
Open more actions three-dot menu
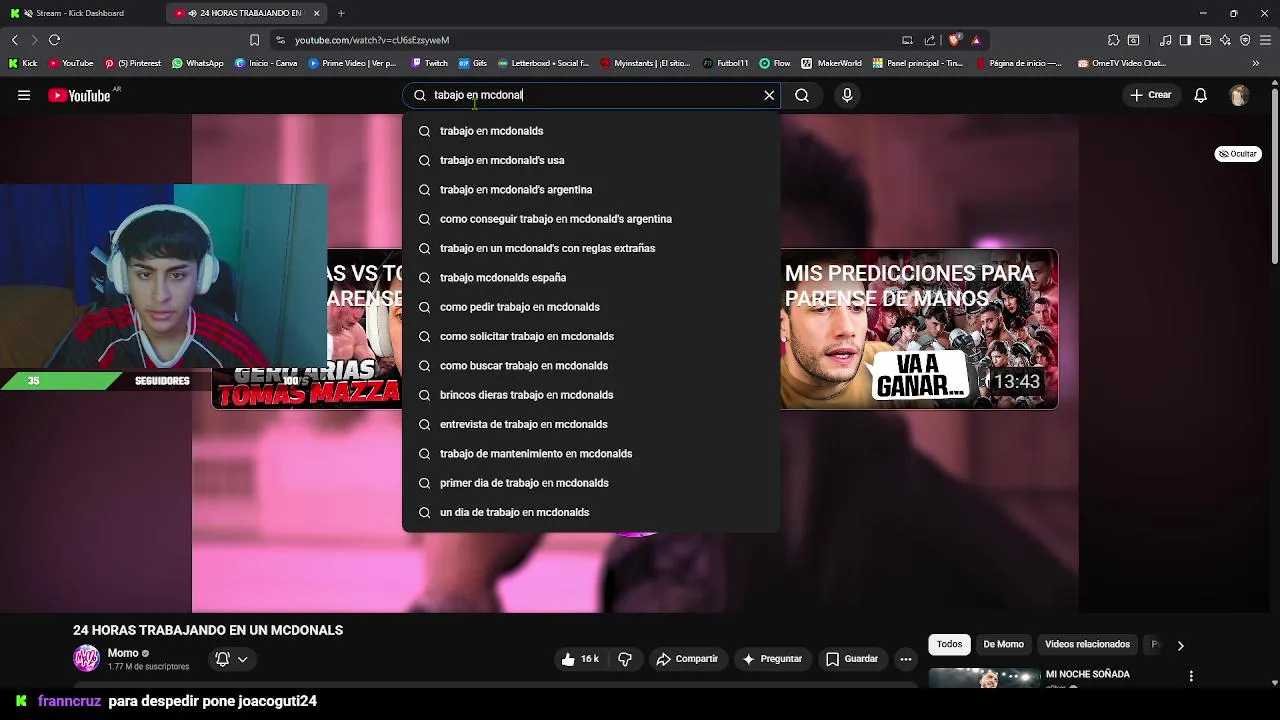coord(906,659)
